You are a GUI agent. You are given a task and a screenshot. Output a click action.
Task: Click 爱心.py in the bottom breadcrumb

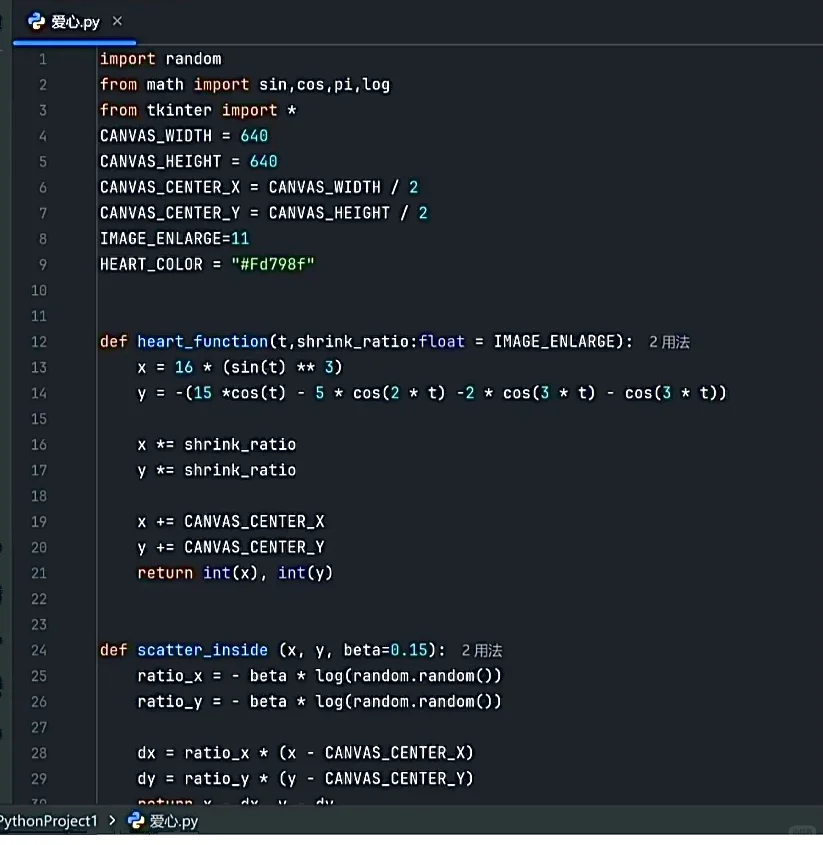(x=174, y=821)
